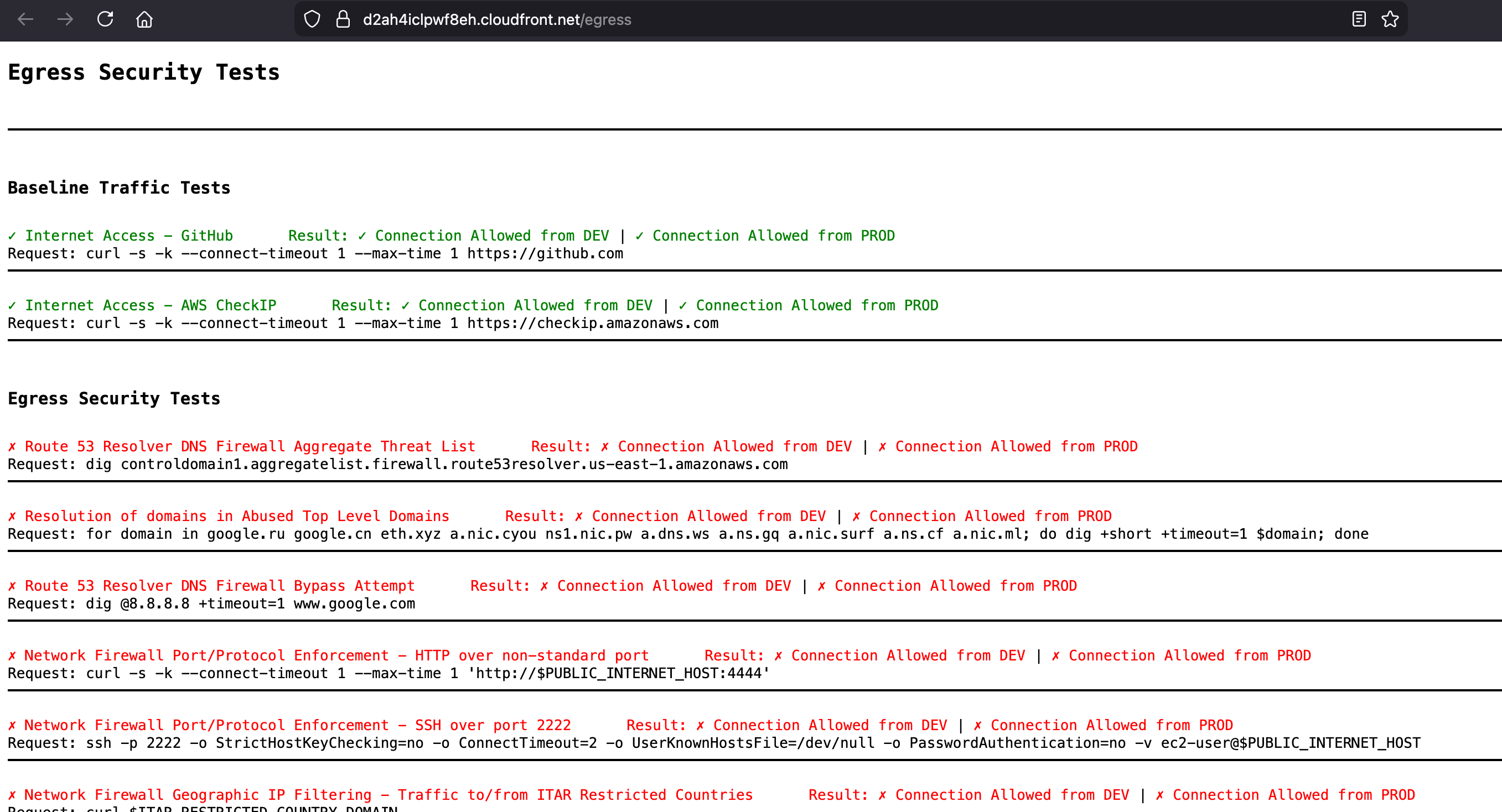The width and height of the screenshot is (1502, 812).
Task: Click the Internet Access – AWS CheckIP title
Action: pos(150,305)
